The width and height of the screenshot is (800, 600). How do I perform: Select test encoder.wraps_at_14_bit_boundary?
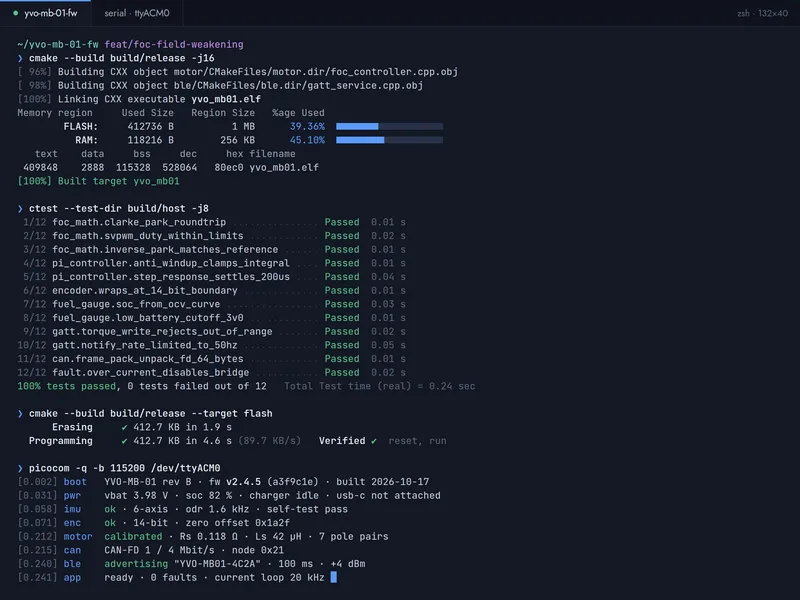pos(144,290)
